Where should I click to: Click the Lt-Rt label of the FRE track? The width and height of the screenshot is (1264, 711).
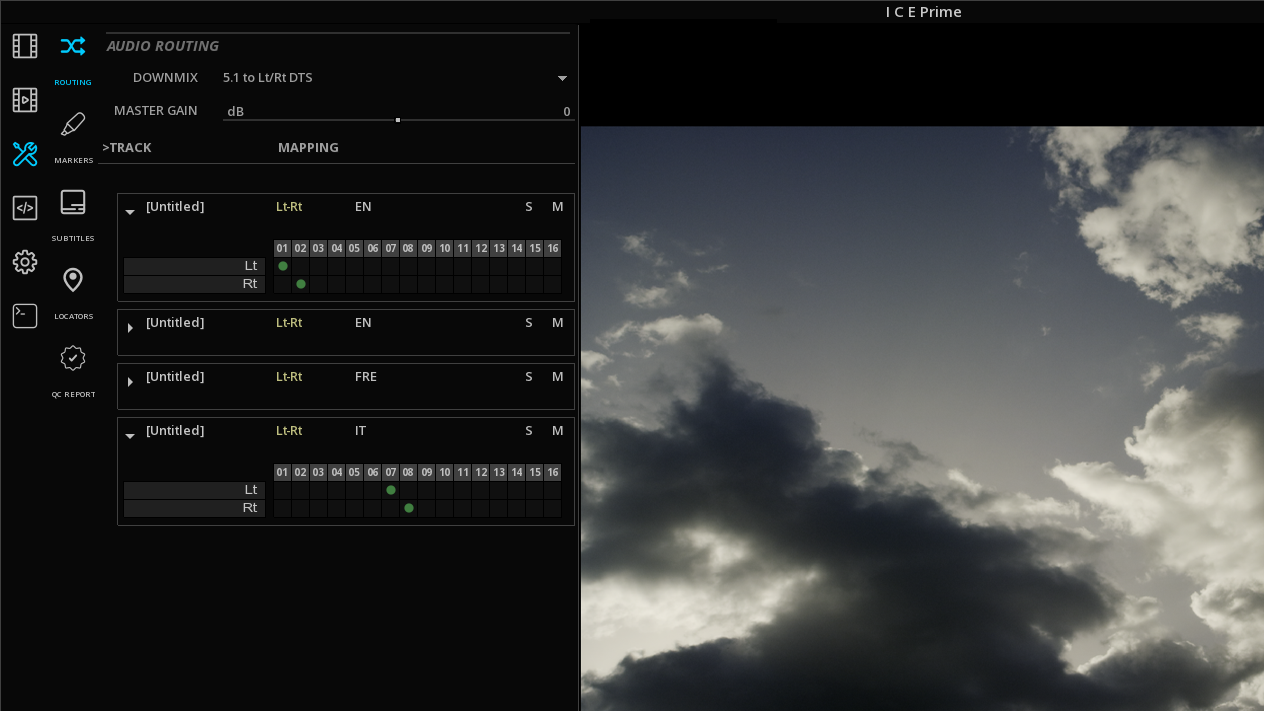coord(289,377)
